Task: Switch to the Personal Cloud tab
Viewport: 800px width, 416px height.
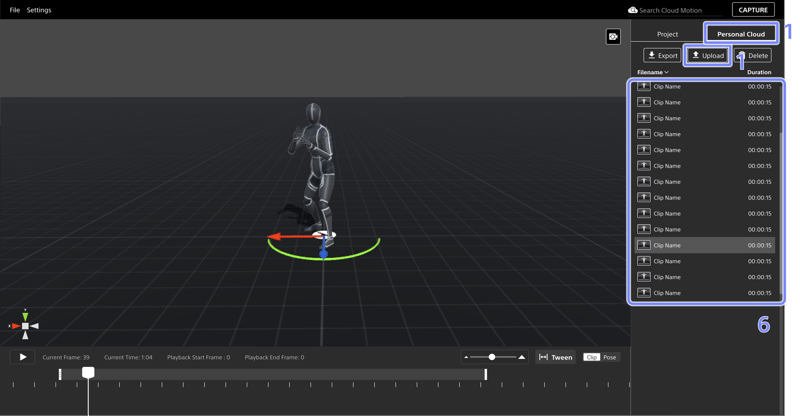Action: (741, 34)
